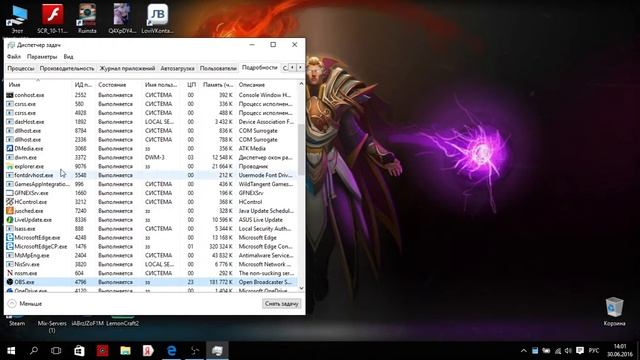Click the OBS.exe process icon
Viewport: 640px width, 360px height.
[10, 282]
